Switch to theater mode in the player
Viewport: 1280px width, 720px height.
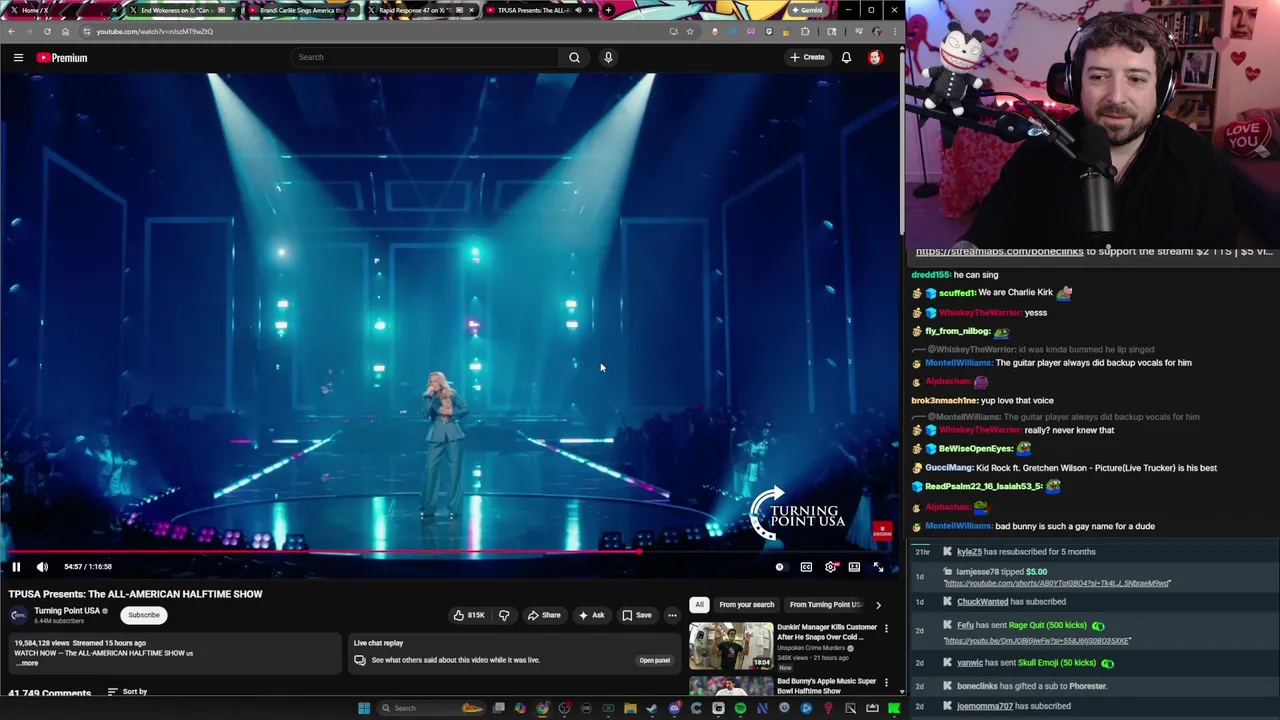click(x=854, y=567)
